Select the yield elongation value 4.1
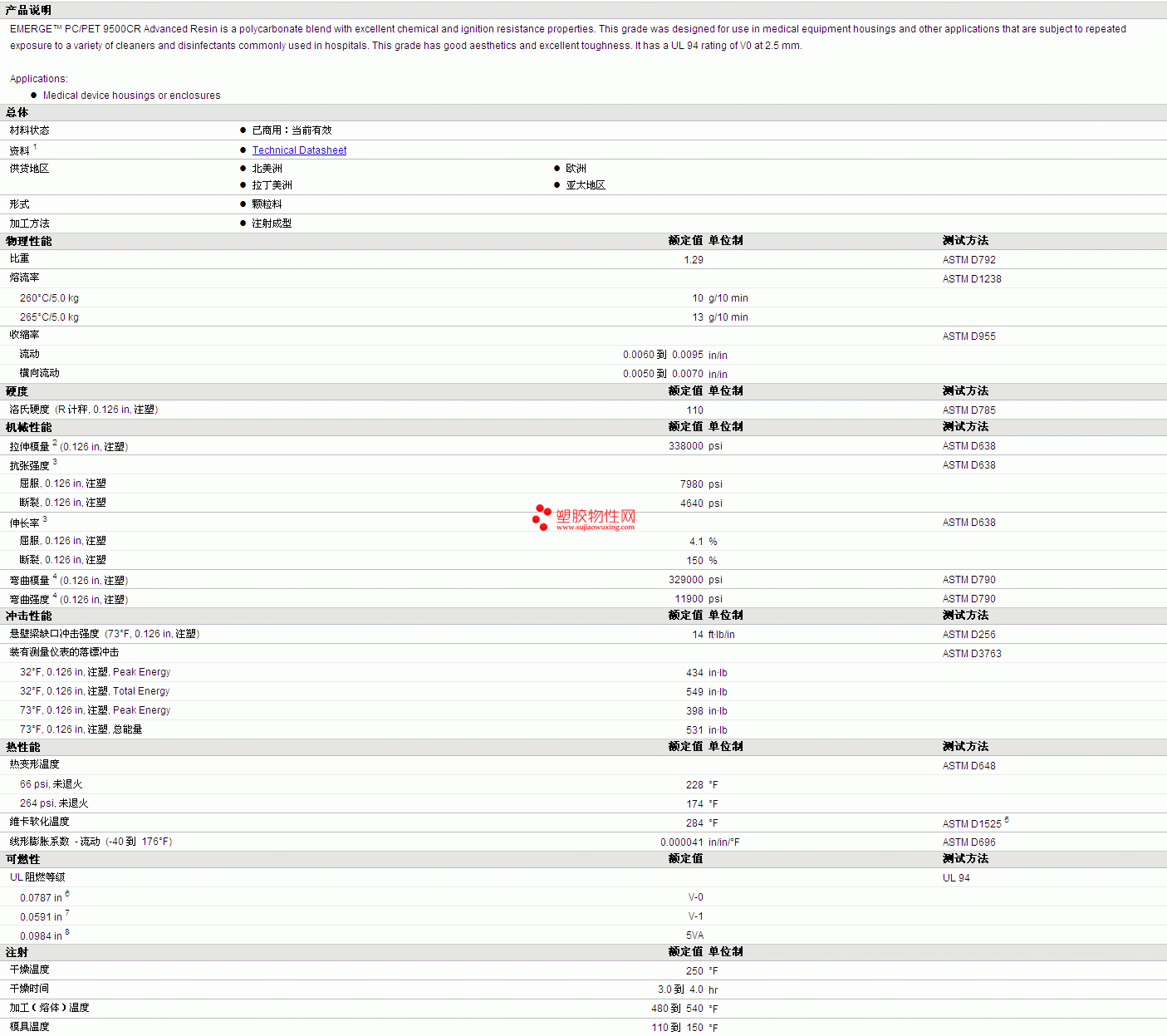The width and height of the screenshot is (1167, 1036). 696,542
